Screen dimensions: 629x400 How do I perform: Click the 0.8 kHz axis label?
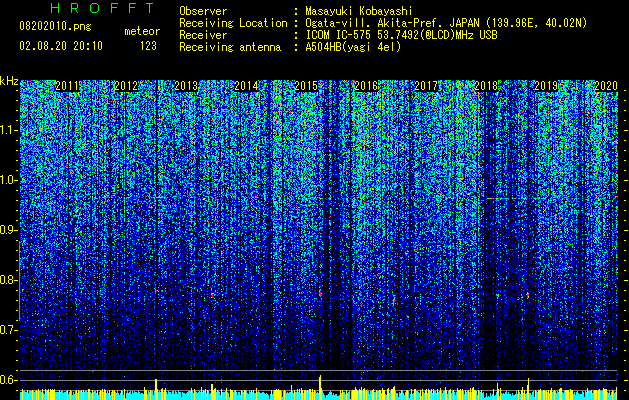(9, 280)
